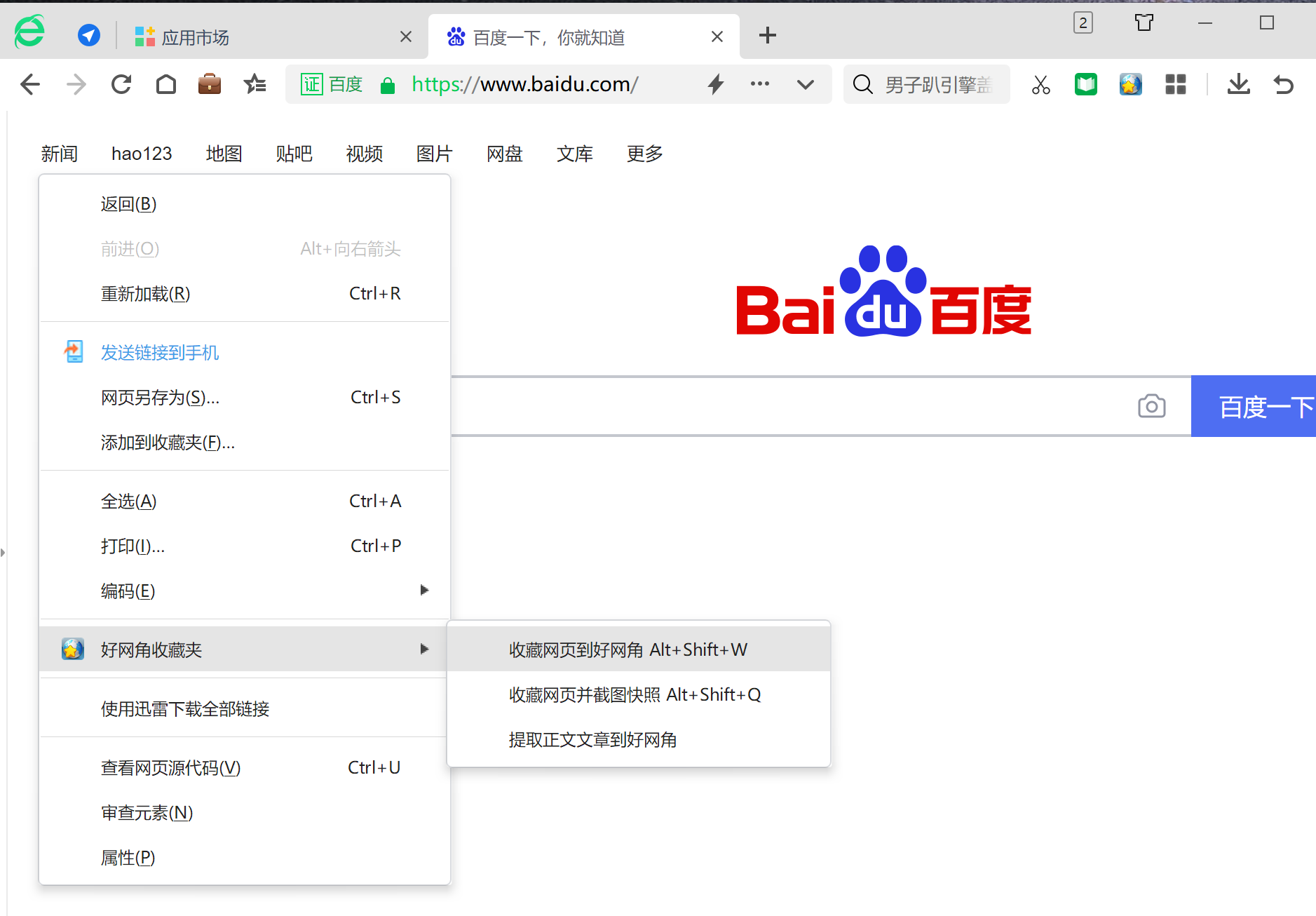Minimize the browser window
Screen dimensions: 1316x916
(x=1205, y=23)
